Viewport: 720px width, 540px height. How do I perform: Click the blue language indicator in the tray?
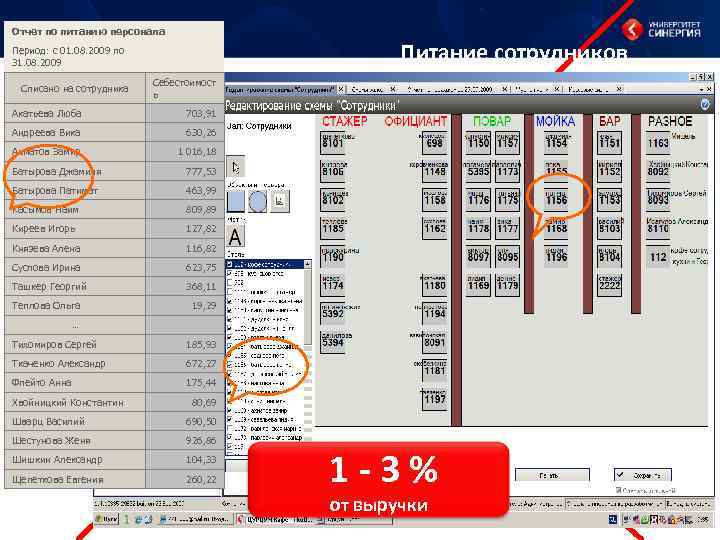[613, 519]
